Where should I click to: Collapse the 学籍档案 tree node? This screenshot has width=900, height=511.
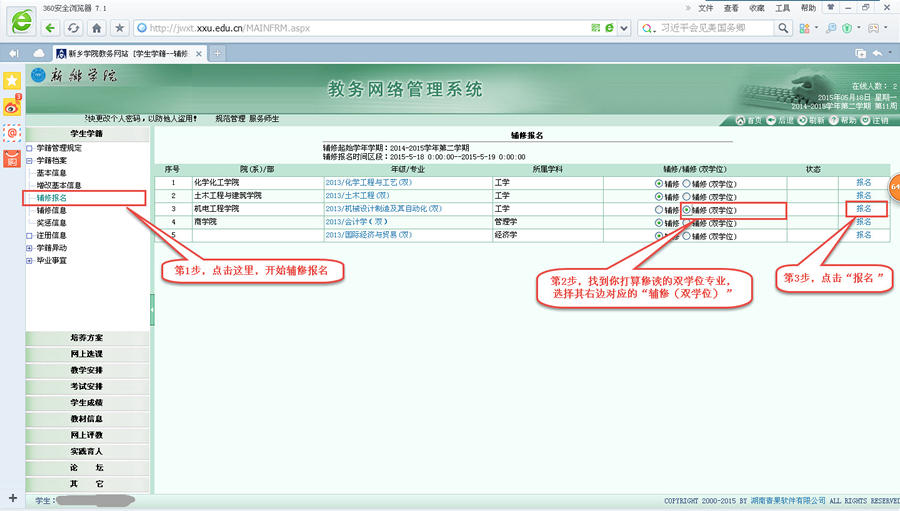pyautogui.click(x=29, y=161)
